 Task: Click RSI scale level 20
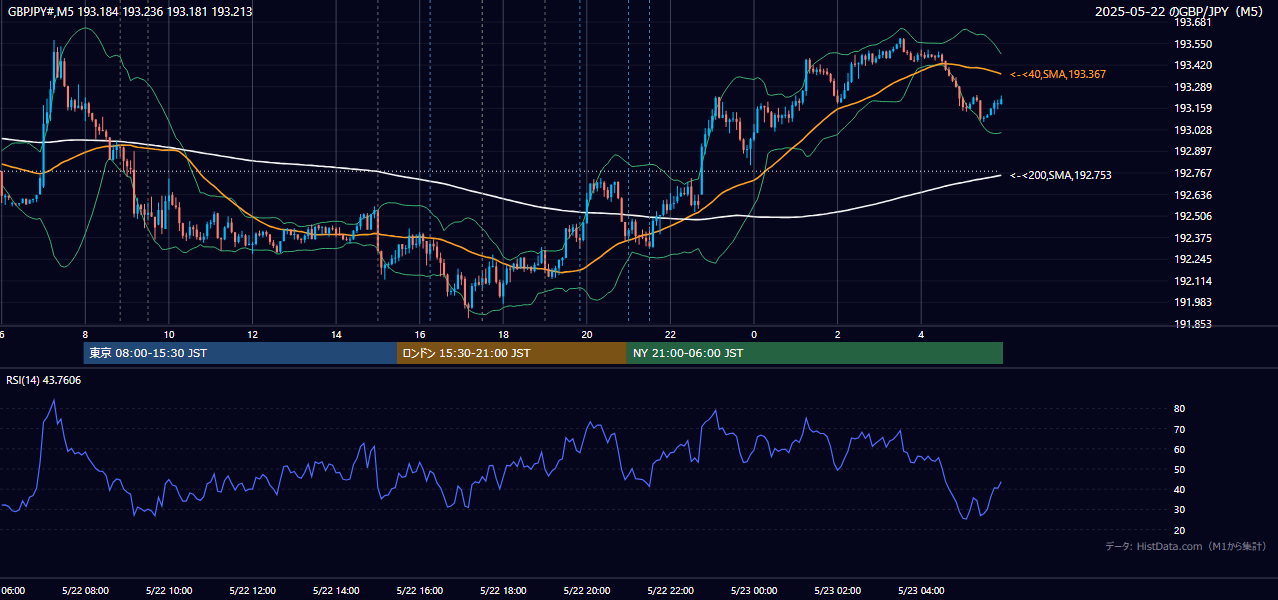point(1179,530)
